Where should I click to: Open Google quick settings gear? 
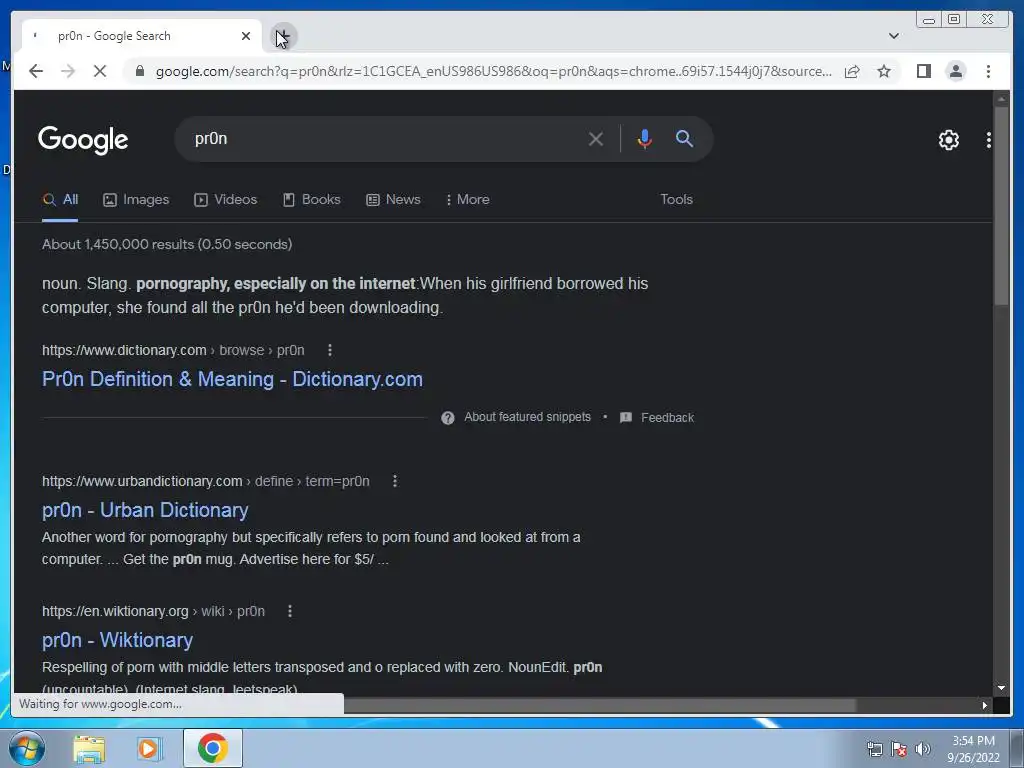[x=949, y=140]
